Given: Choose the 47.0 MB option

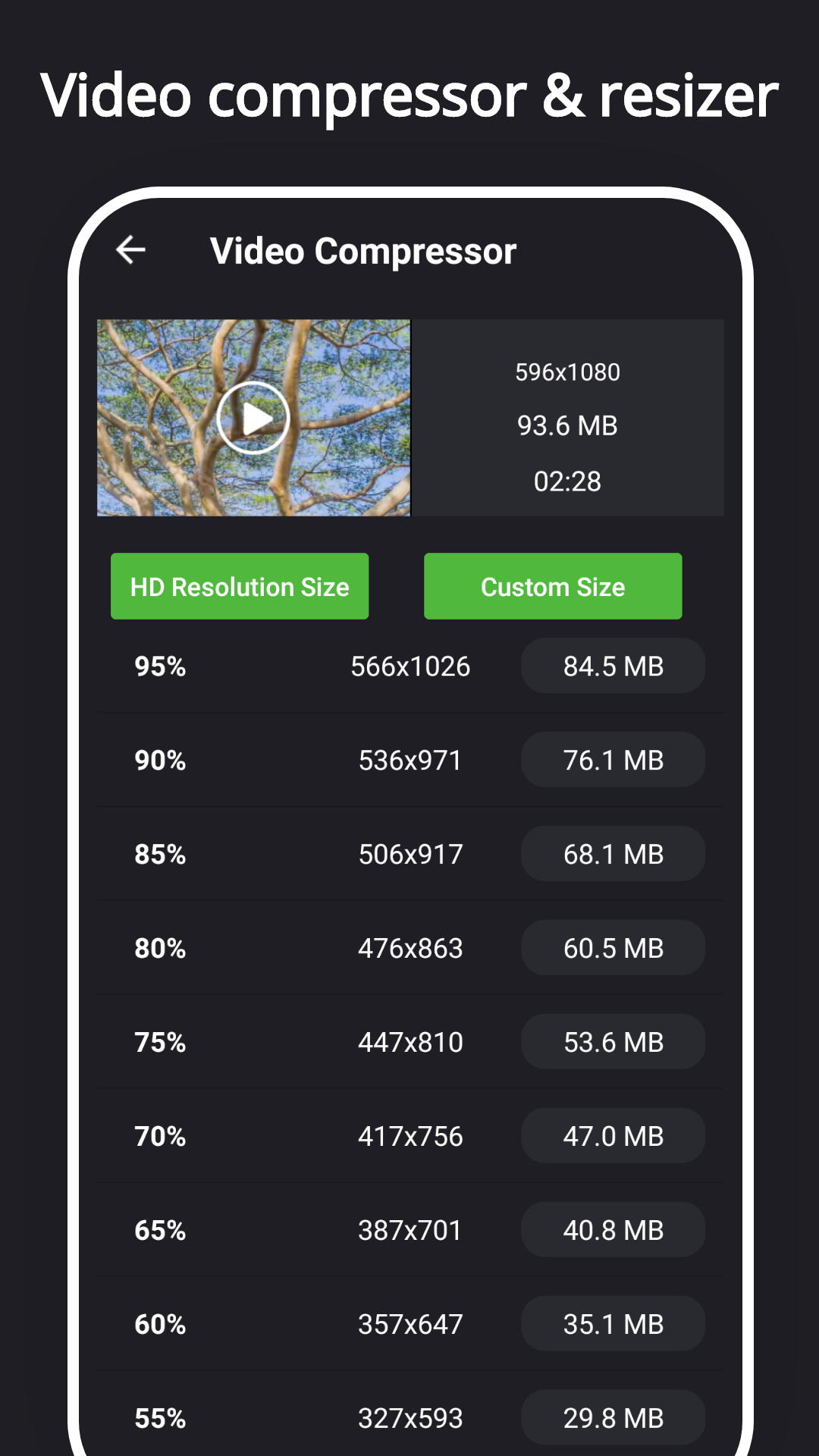Looking at the screenshot, I should (x=613, y=1136).
